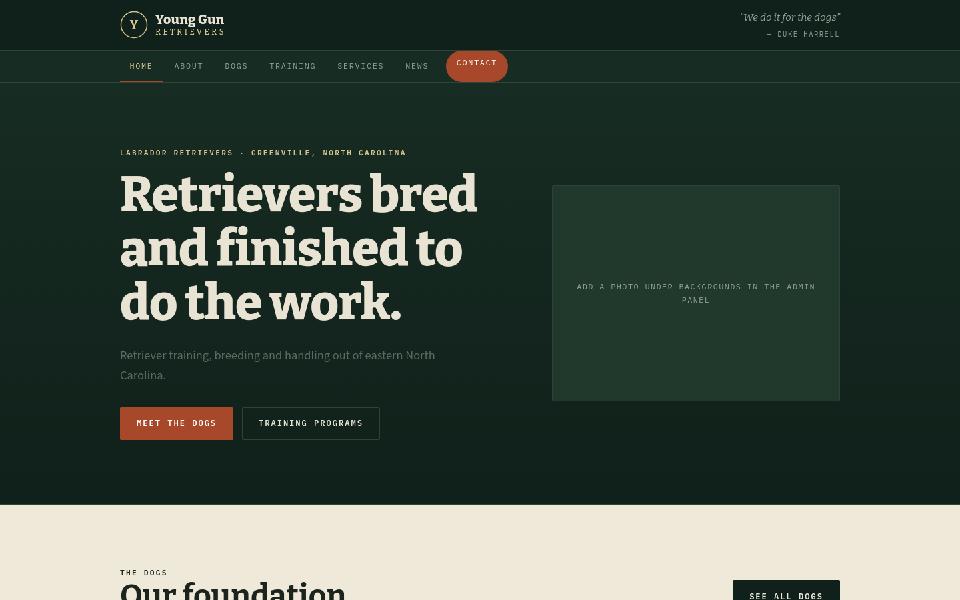The image size is (960, 600).
Task: Click the 'Retriever training, breeding and handling' paragraph
Action: point(277,365)
